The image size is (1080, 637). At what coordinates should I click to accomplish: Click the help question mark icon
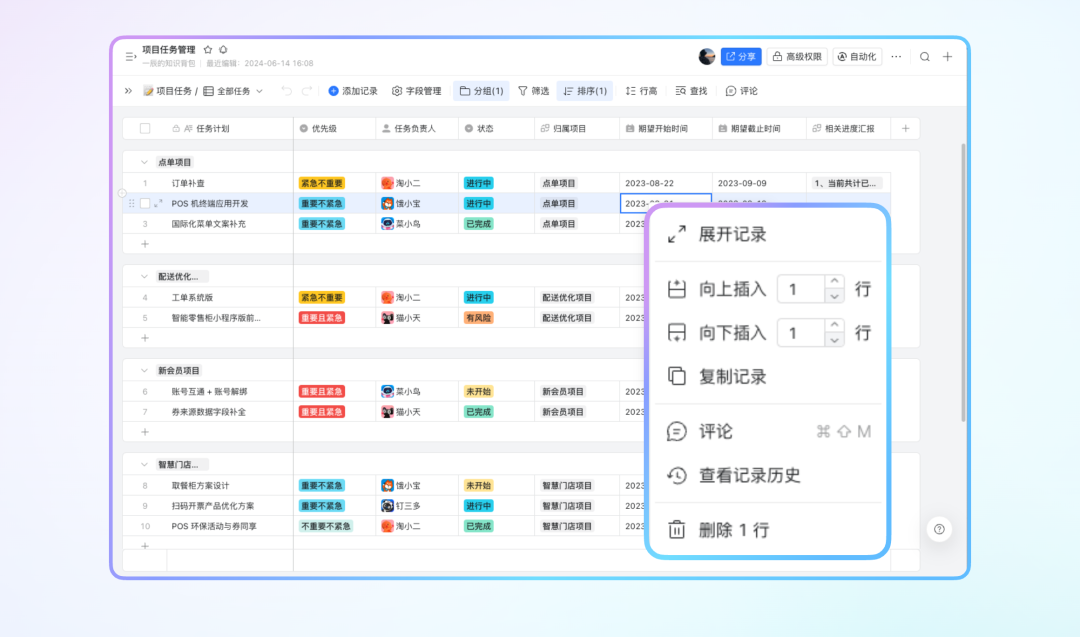coord(939,529)
